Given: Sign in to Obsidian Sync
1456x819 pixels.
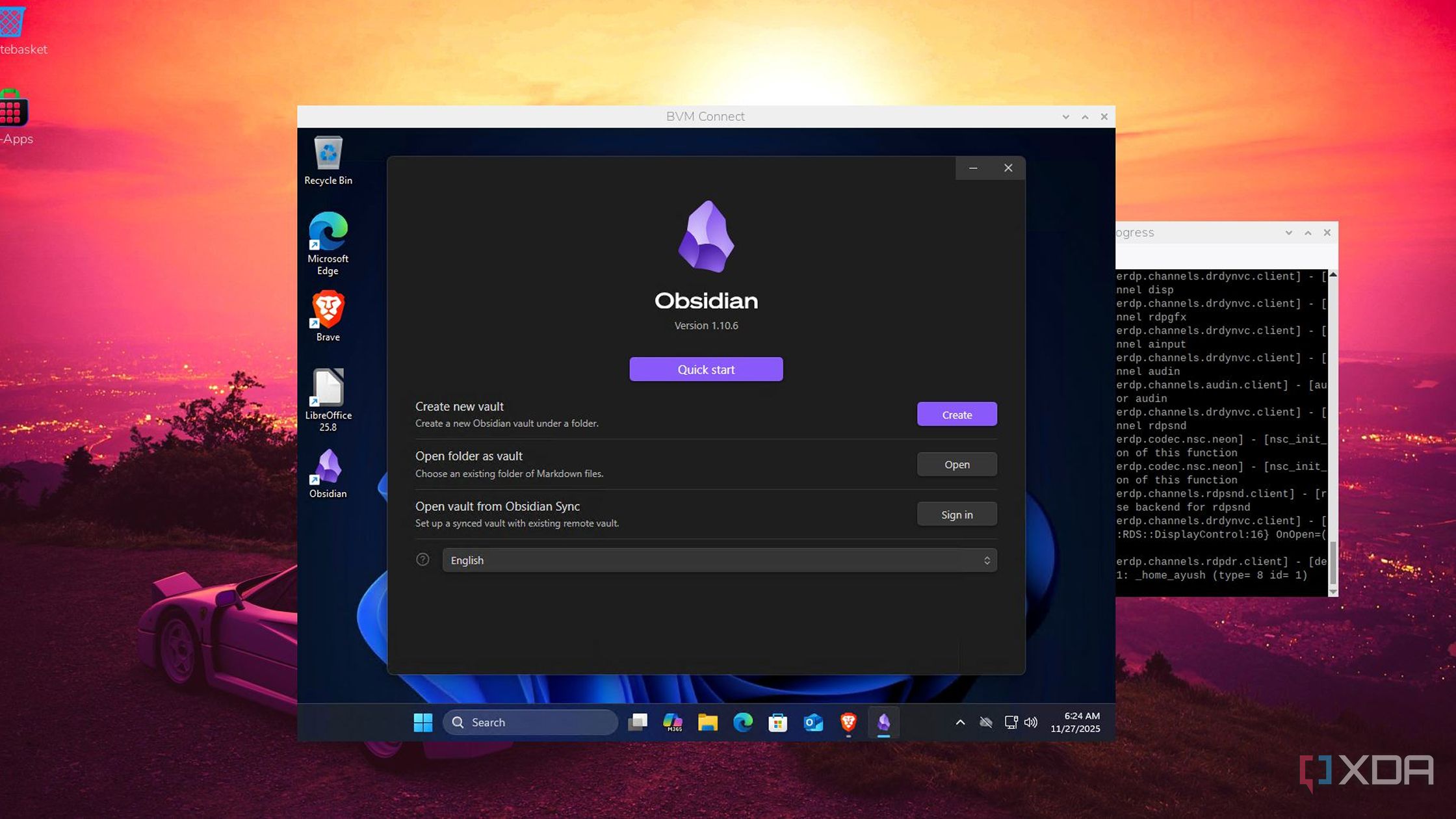Looking at the screenshot, I should (x=957, y=514).
